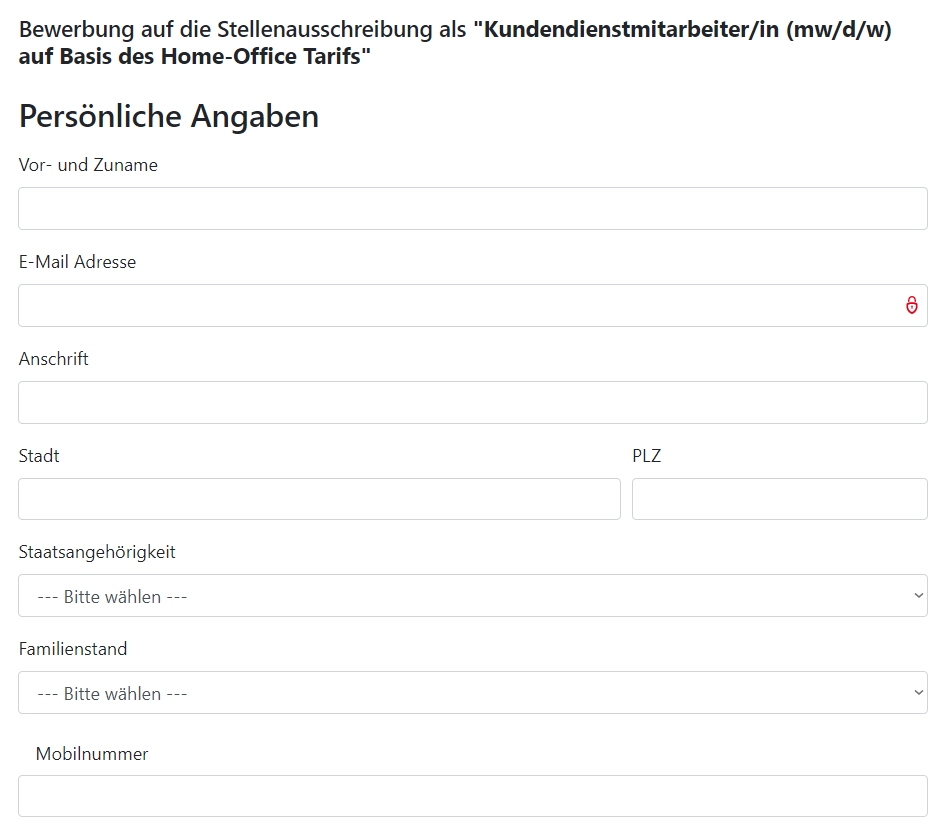Click into the E-Mail Adresse input box
951x829 pixels.
point(472,306)
